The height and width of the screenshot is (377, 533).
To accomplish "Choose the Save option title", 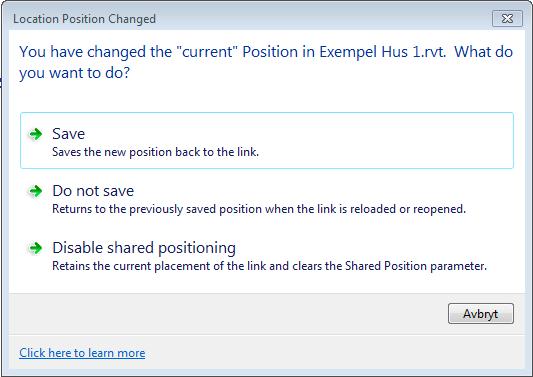I will (x=68, y=134).
